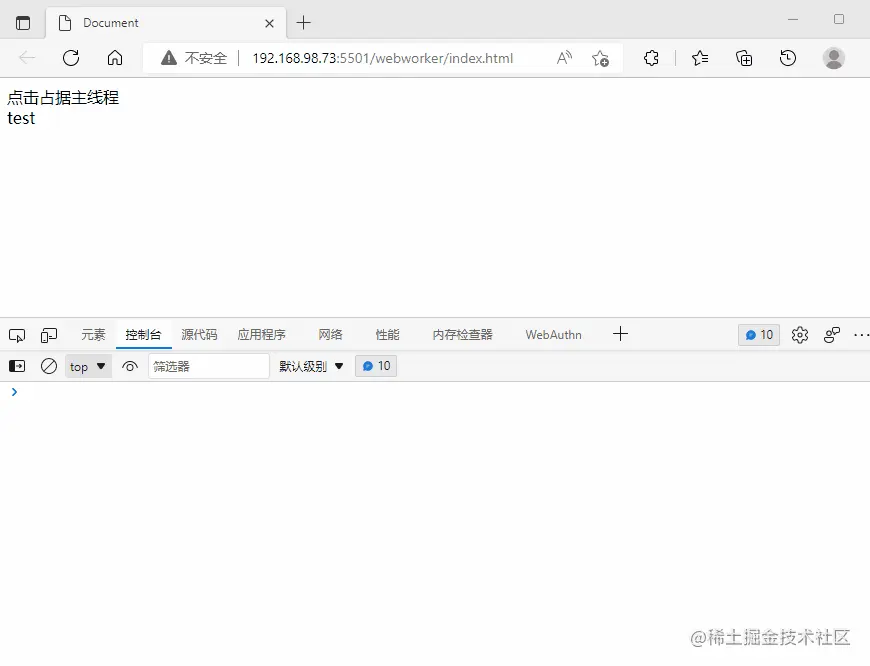The image size is (870, 666).
Task: Open the send feedback icon in DevTools
Action: [x=831, y=334]
